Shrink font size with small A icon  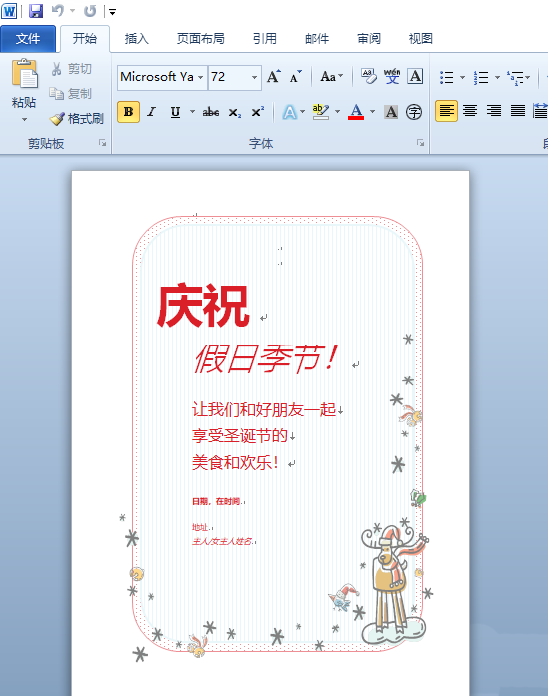(x=295, y=77)
